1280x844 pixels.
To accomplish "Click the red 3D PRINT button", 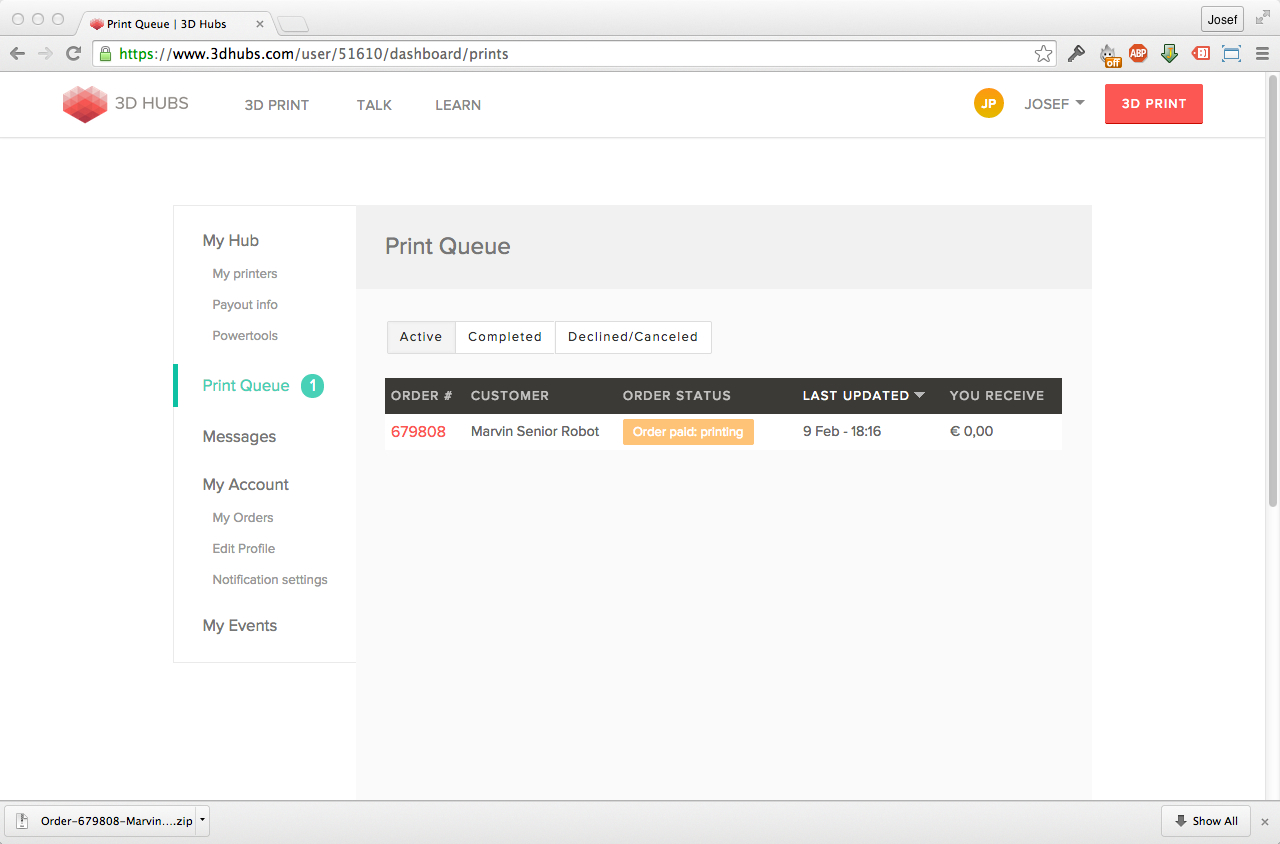I will (x=1154, y=104).
